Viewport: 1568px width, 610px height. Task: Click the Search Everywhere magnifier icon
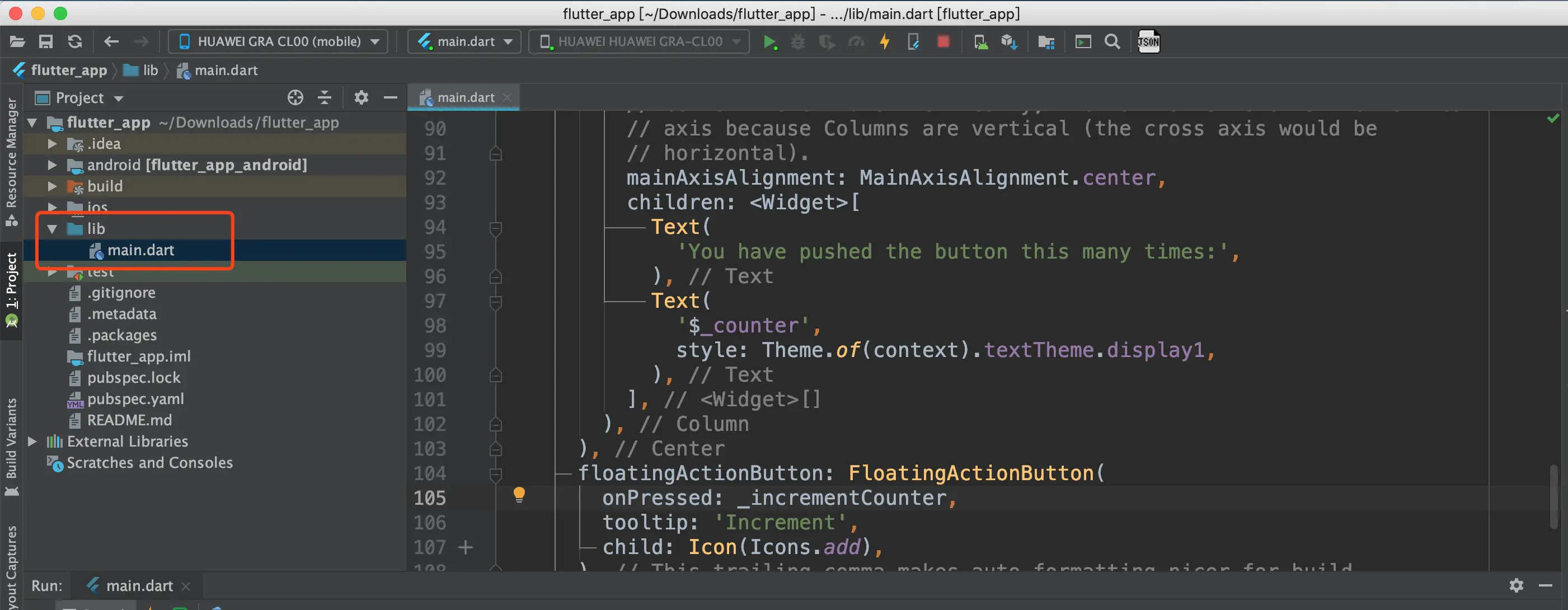[1112, 42]
